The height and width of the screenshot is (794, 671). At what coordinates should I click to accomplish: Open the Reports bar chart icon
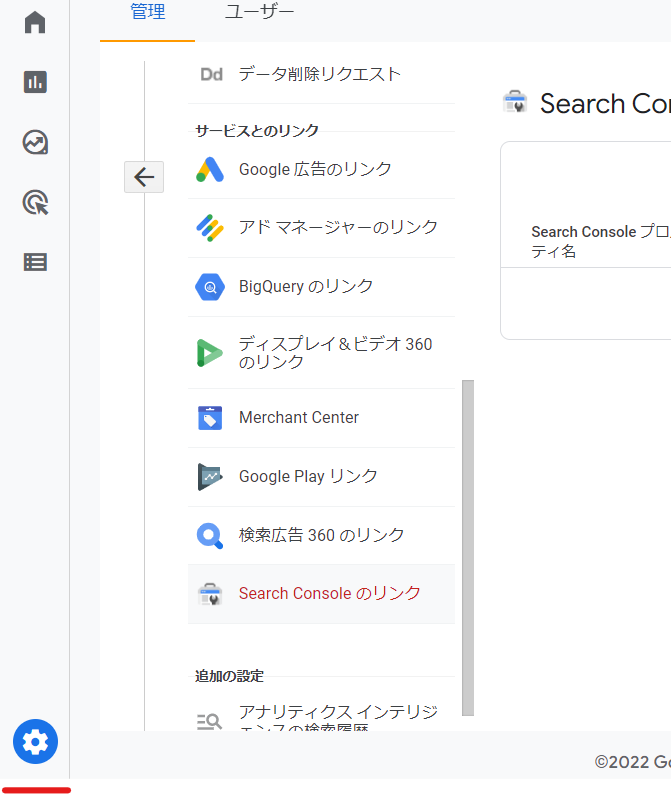click(x=35, y=82)
